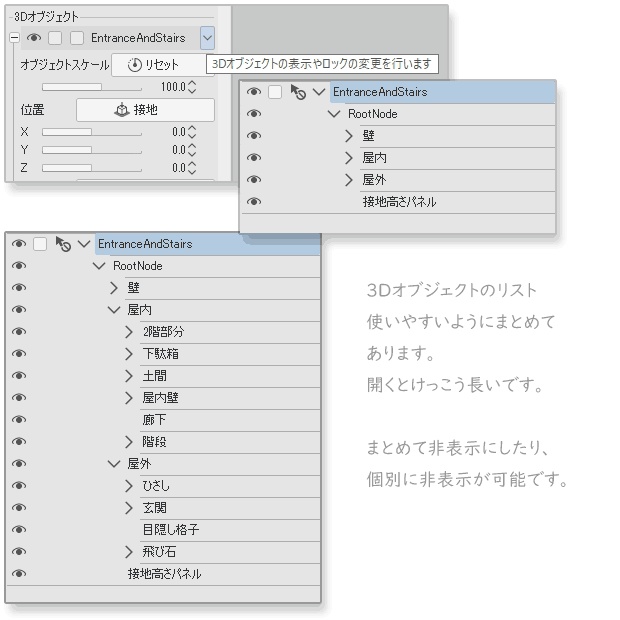Expand the 土間 node
Viewport: 620px width, 620px height.
click(x=129, y=376)
